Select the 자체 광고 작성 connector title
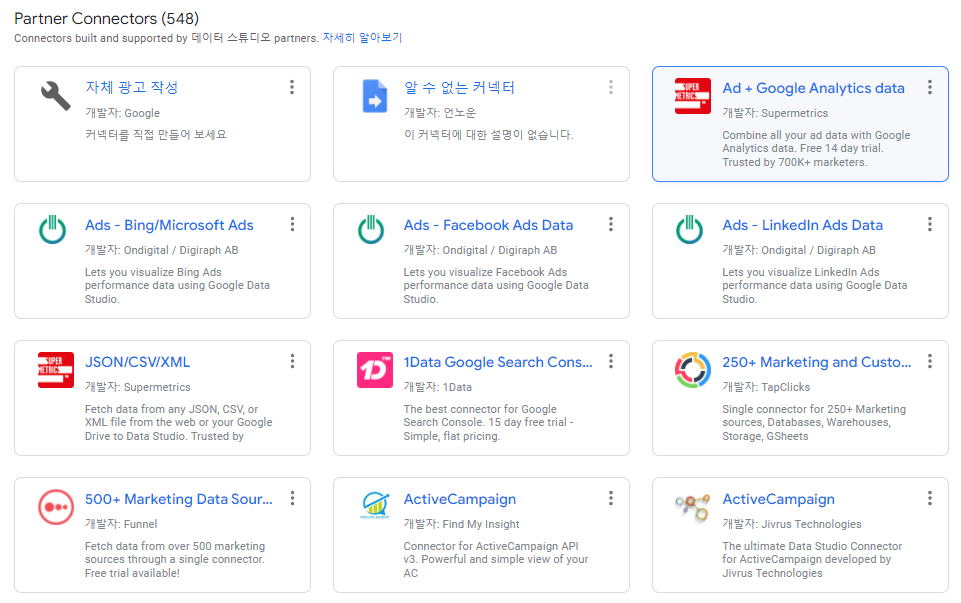Viewport: 961px width, 603px height. click(x=132, y=88)
